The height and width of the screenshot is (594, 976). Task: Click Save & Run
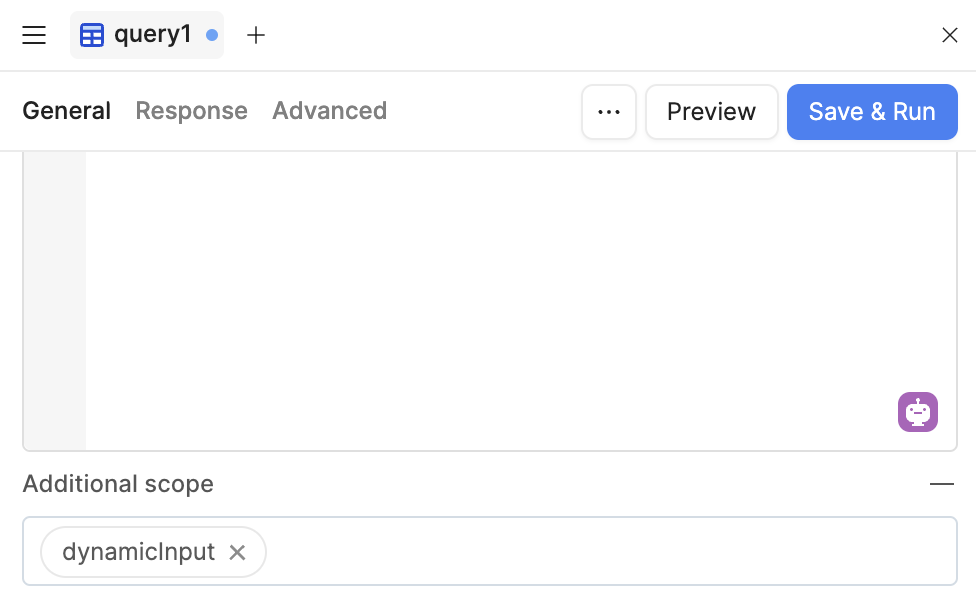click(872, 112)
